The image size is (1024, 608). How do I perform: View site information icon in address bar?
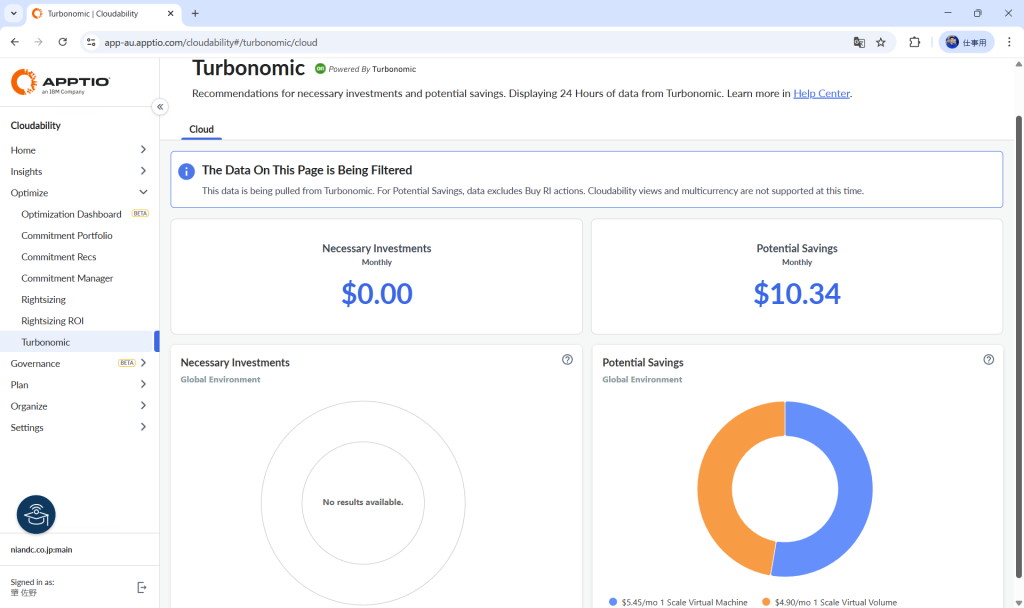[x=91, y=42]
